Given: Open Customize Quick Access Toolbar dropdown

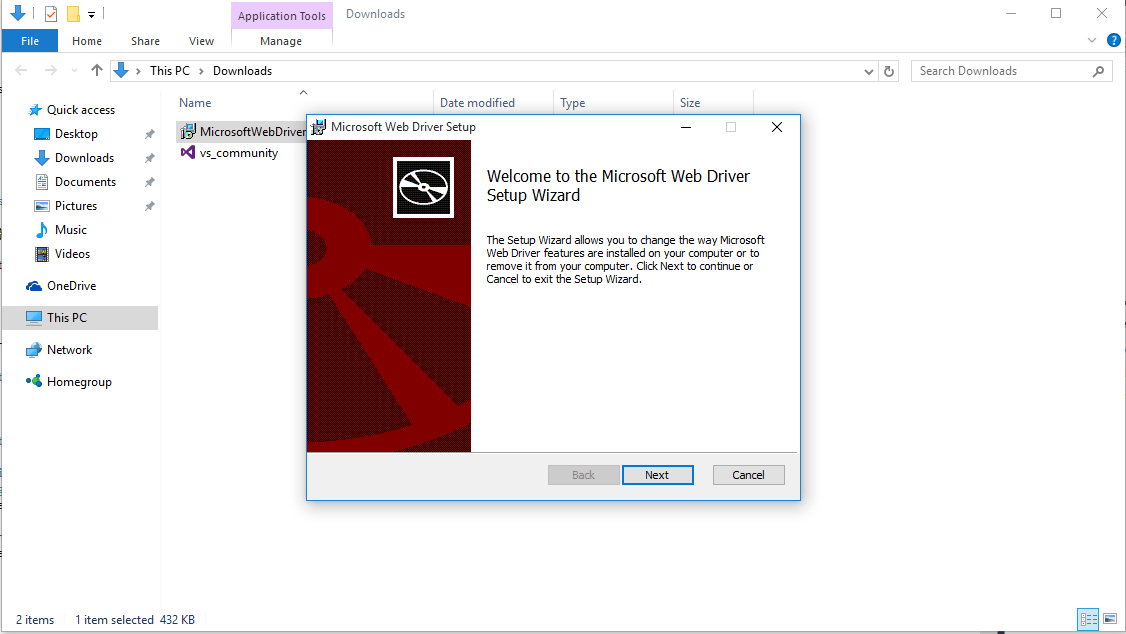Looking at the screenshot, I should point(92,14).
